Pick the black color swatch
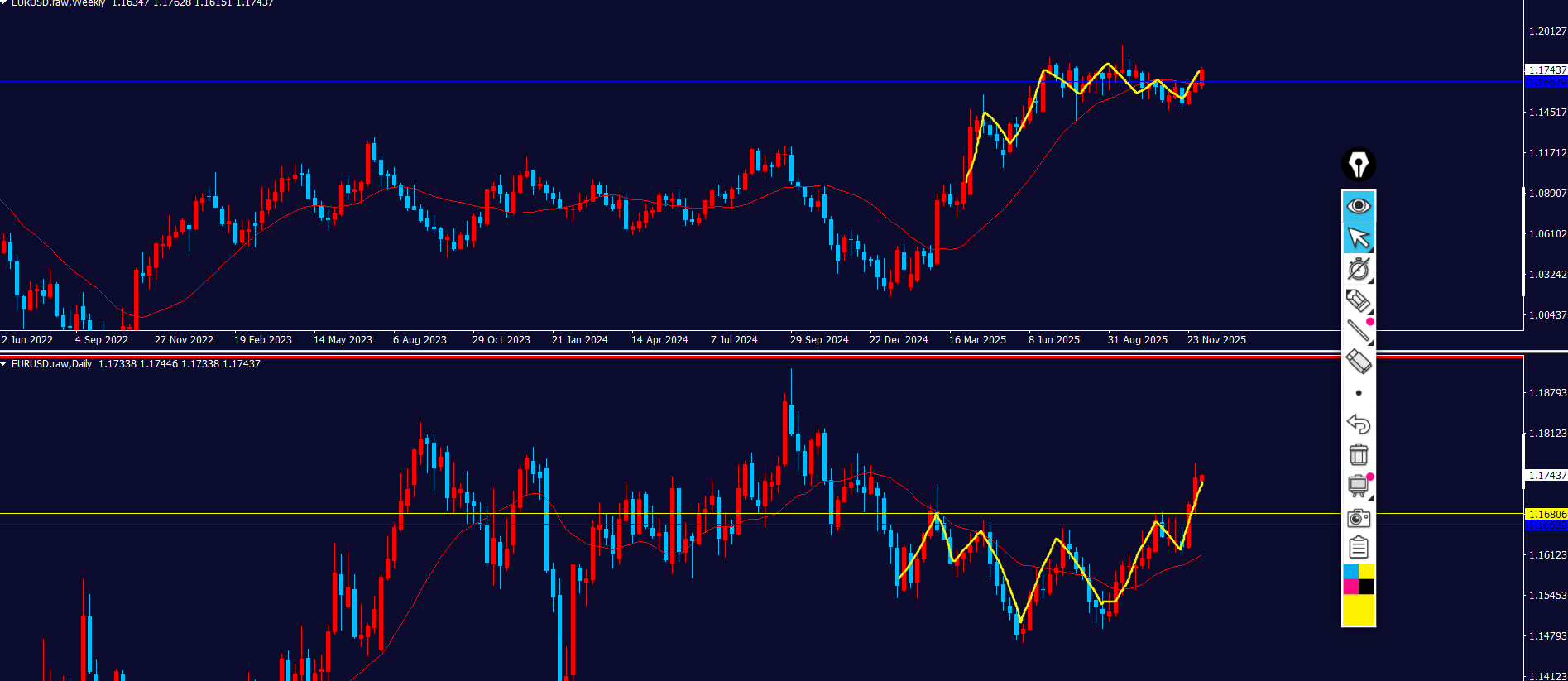 click(1366, 587)
